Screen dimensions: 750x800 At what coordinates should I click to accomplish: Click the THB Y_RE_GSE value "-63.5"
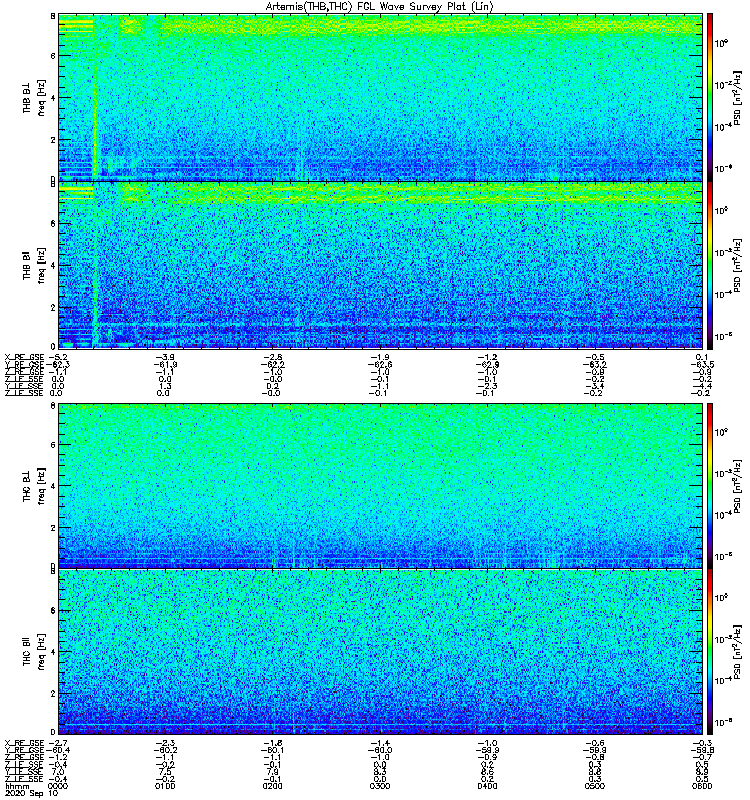[x=702, y=364]
